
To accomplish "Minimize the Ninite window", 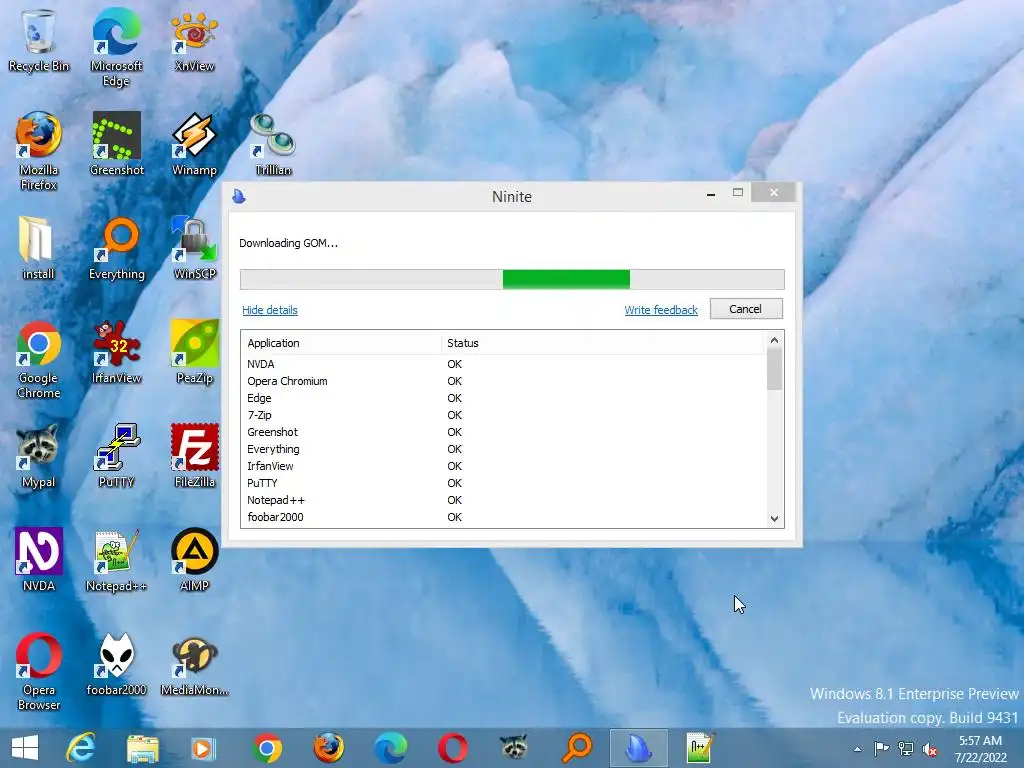I will pos(711,193).
